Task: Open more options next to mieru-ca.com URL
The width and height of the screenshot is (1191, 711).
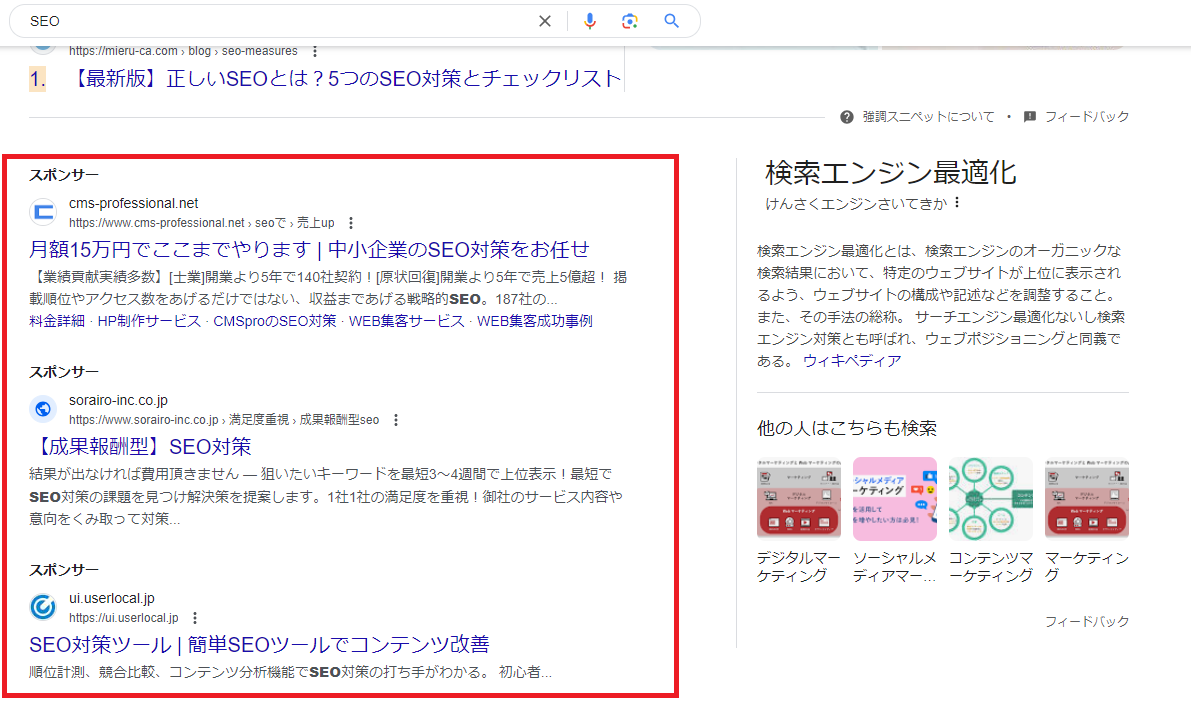Action: pos(314,51)
